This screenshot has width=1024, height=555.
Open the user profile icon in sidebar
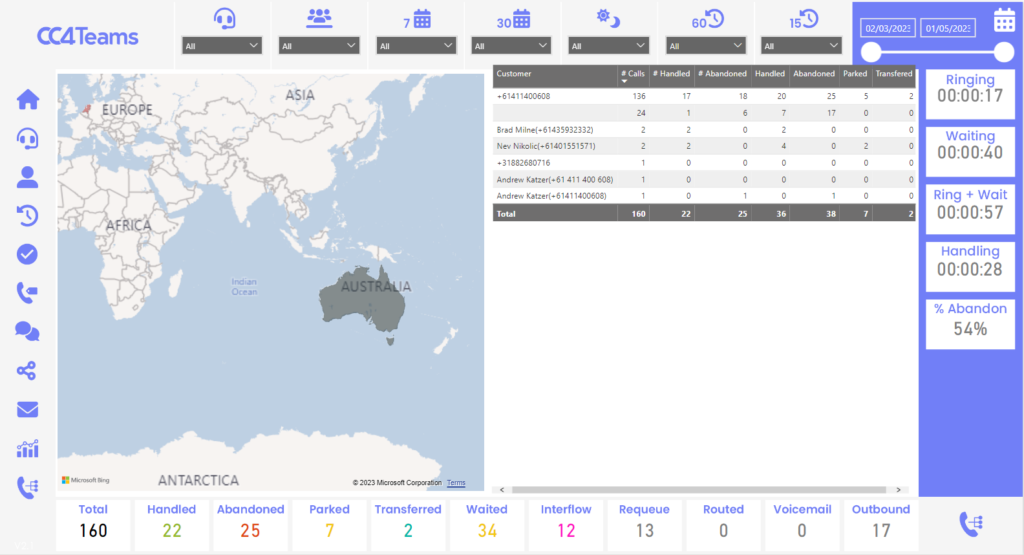click(28, 178)
